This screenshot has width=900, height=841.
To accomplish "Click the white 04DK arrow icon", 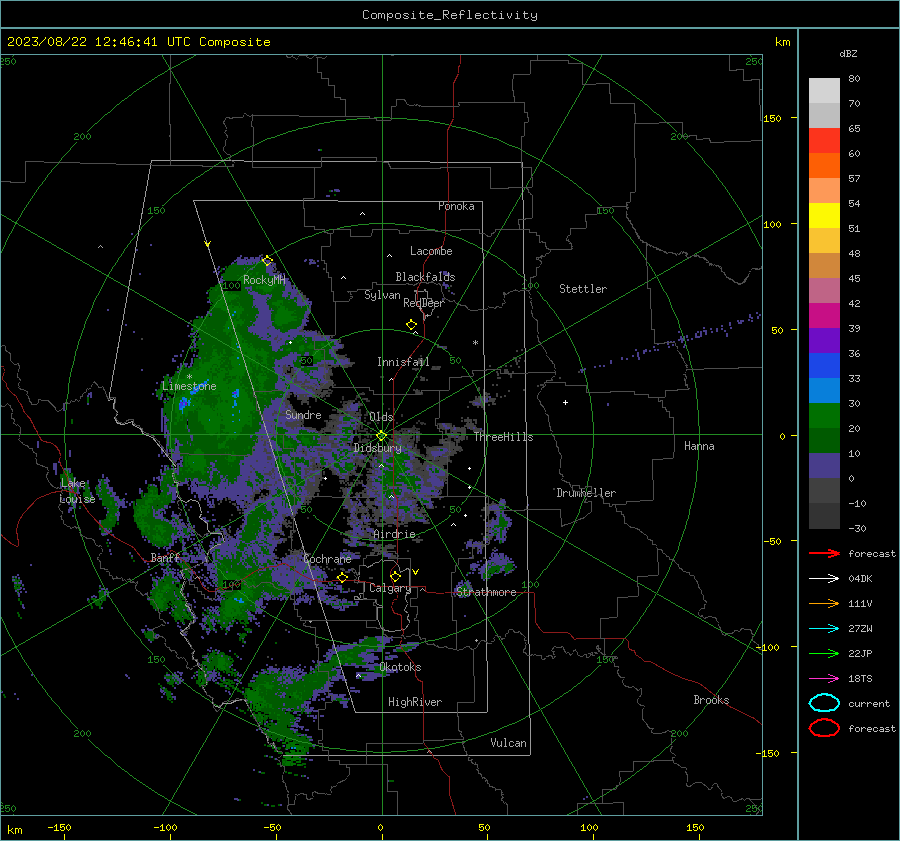I will point(824,578).
